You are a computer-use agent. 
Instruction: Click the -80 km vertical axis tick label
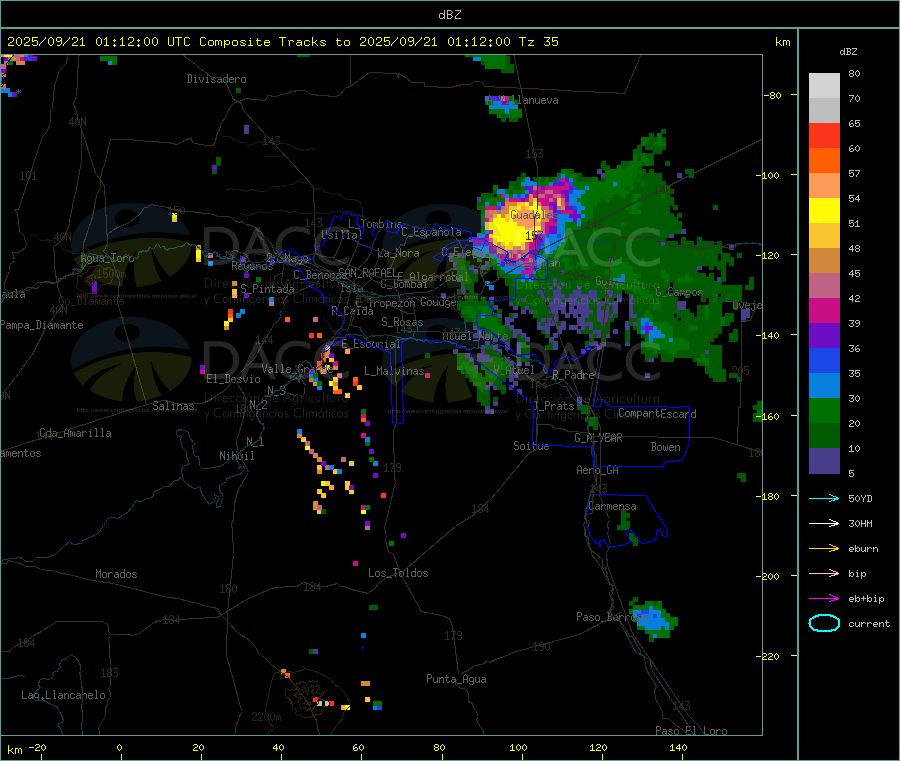click(x=772, y=95)
